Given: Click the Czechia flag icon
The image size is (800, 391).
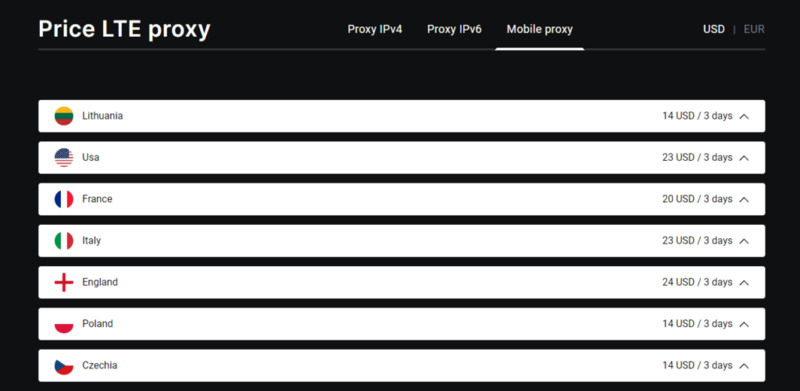Looking at the screenshot, I should (64, 365).
